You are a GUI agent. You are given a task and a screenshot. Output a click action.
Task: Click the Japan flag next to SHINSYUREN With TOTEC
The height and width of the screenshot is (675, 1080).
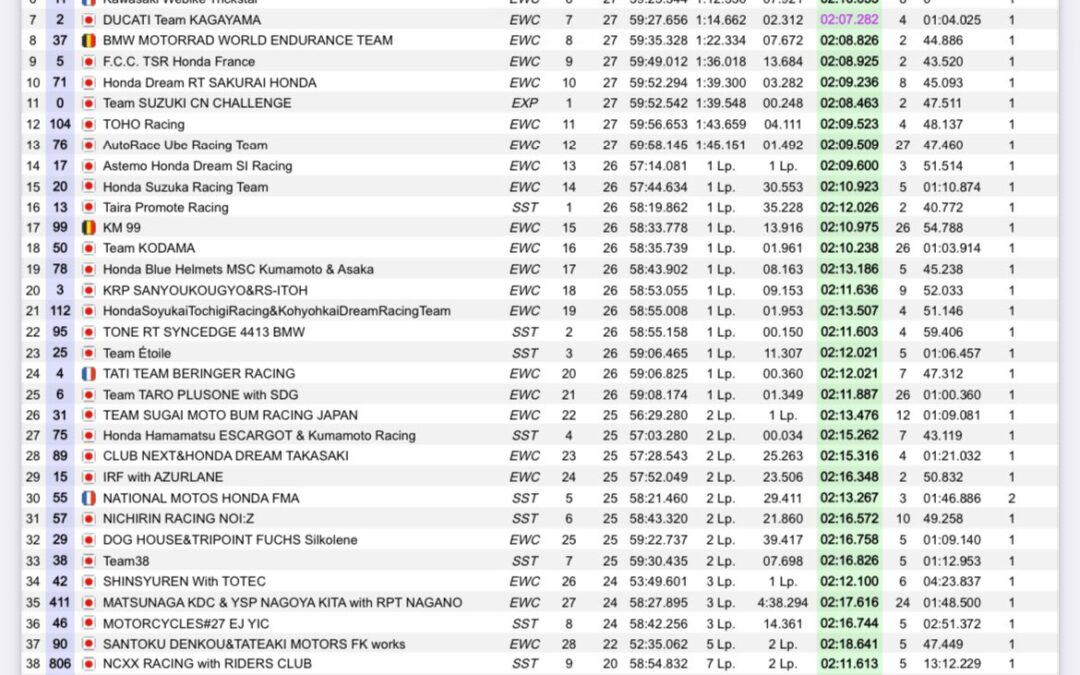88,581
